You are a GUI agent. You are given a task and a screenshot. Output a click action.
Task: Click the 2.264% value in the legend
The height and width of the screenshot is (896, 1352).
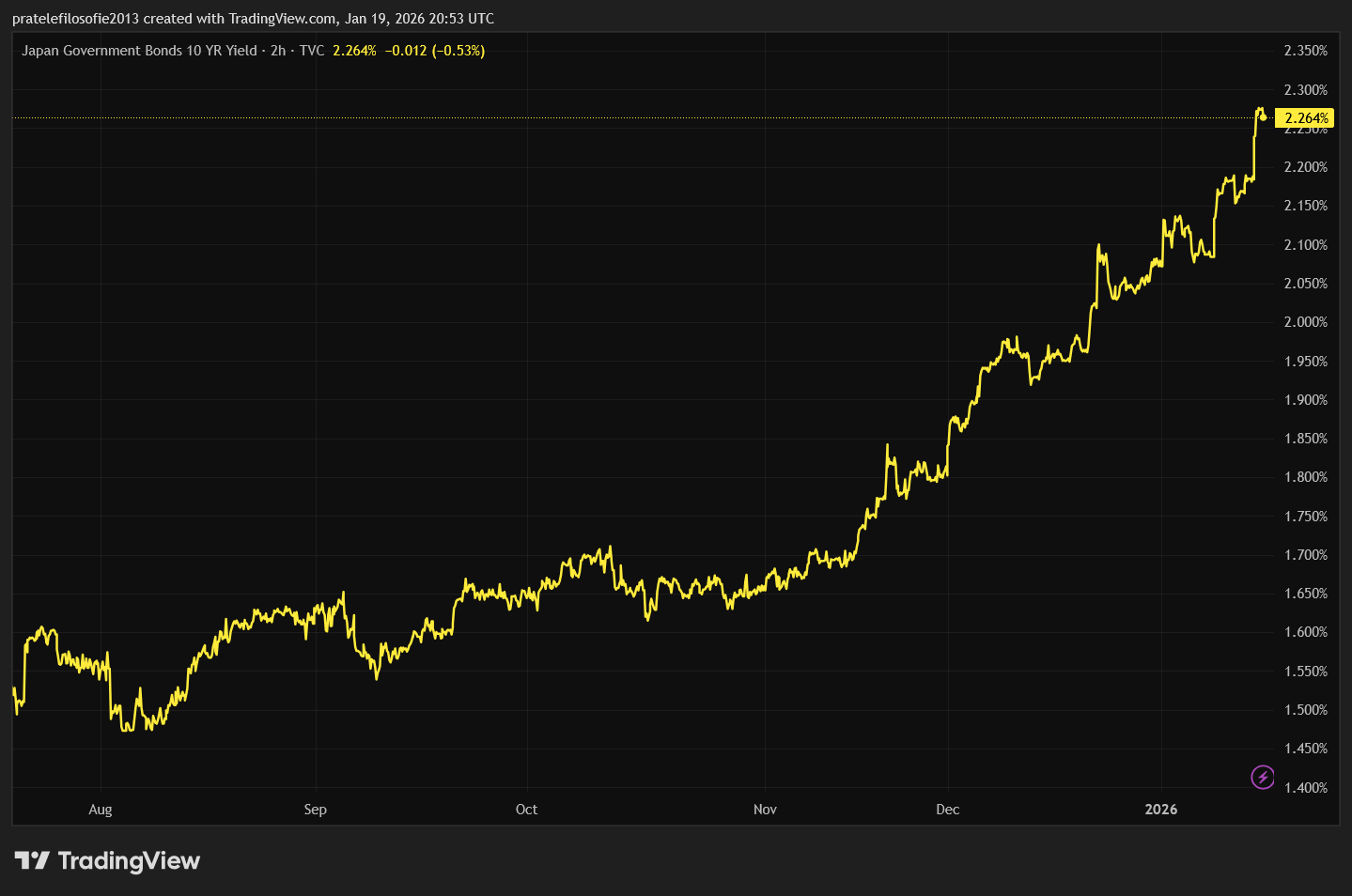pyautogui.click(x=354, y=51)
